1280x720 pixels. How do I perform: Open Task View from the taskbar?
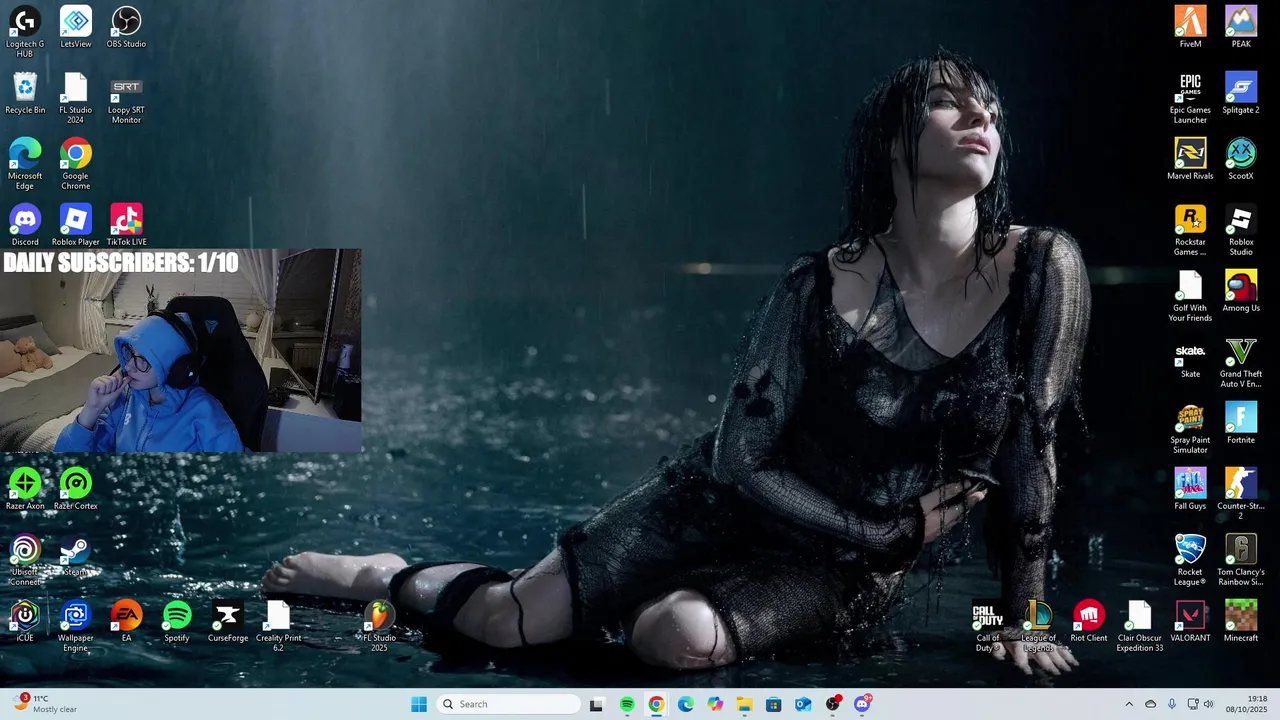tap(597, 704)
